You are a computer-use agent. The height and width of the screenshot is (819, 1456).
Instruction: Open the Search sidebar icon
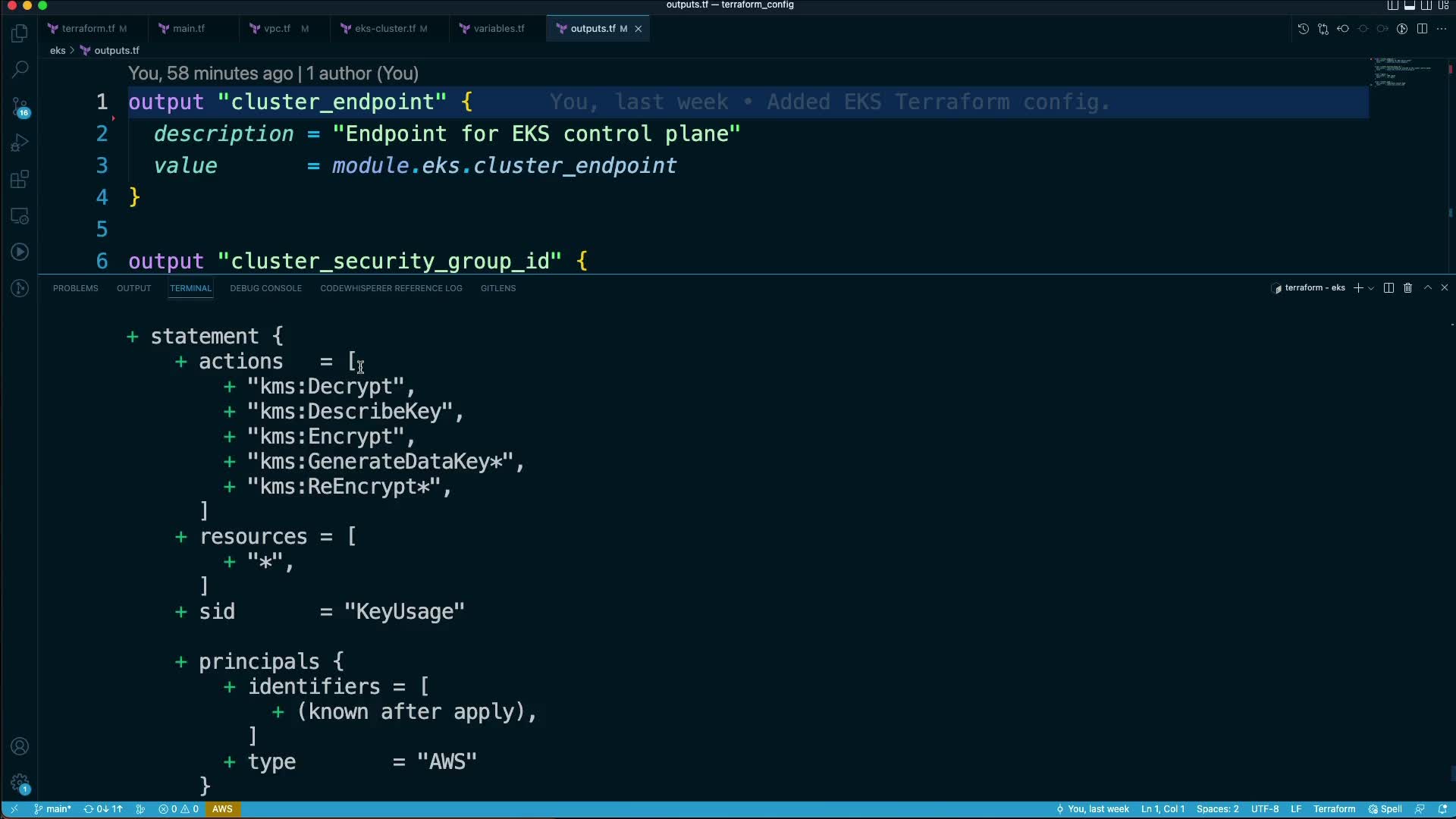click(x=20, y=70)
